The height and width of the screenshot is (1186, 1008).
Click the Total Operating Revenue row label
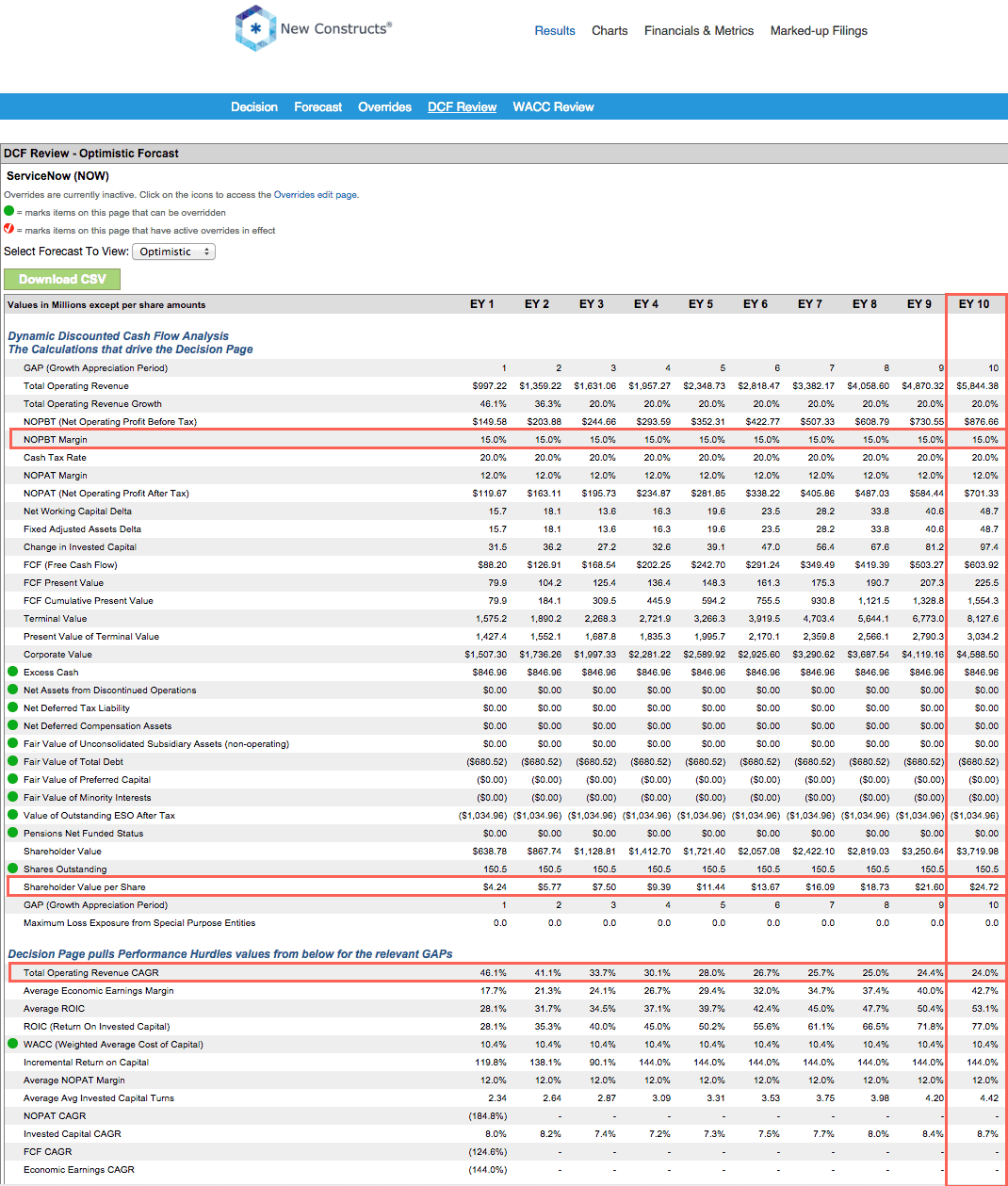tap(76, 385)
